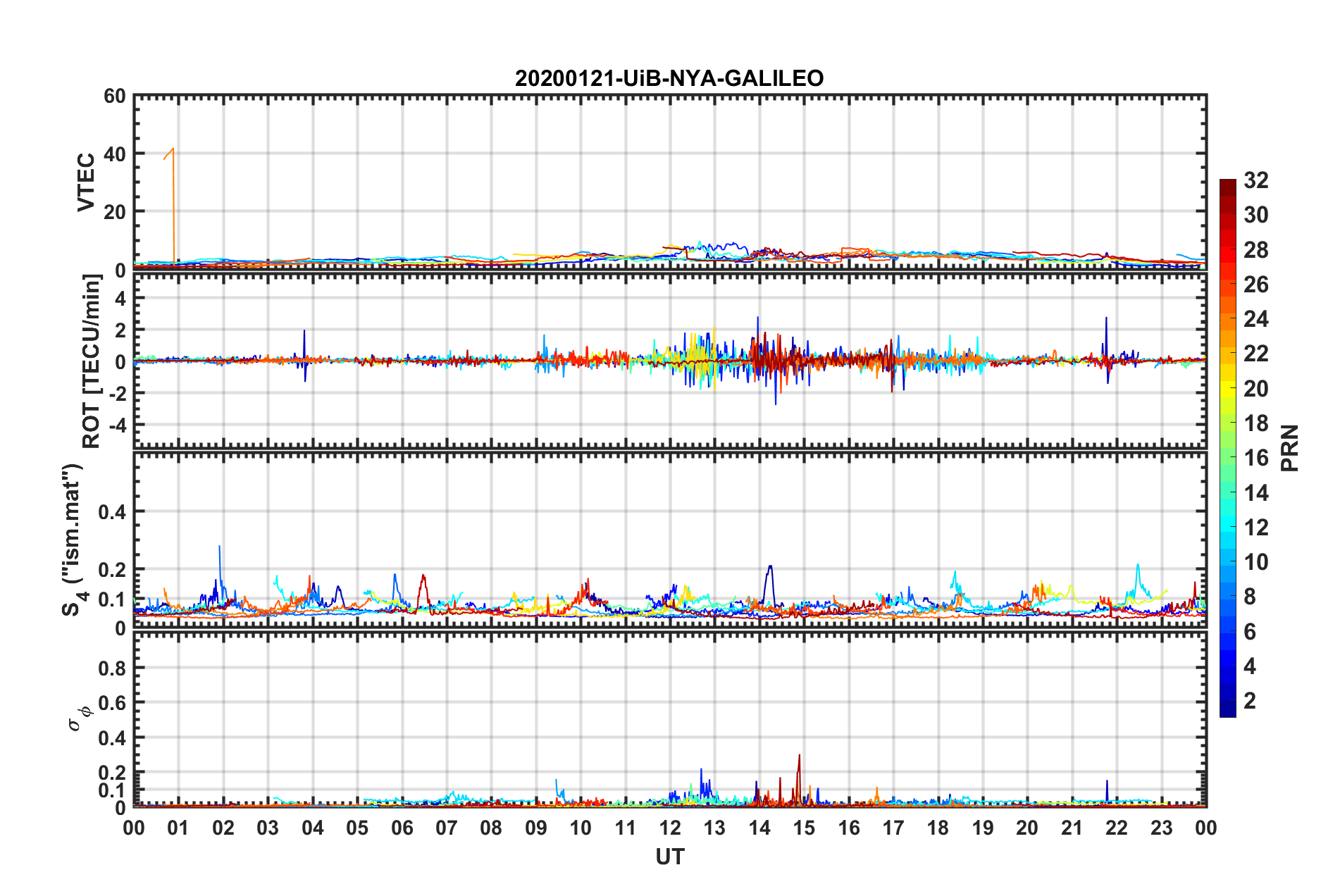This screenshot has height=896, width=1340.
Task: Click the 10 label on PRN colorbar
Action: pyautogui.click(x=1255, y=562)
